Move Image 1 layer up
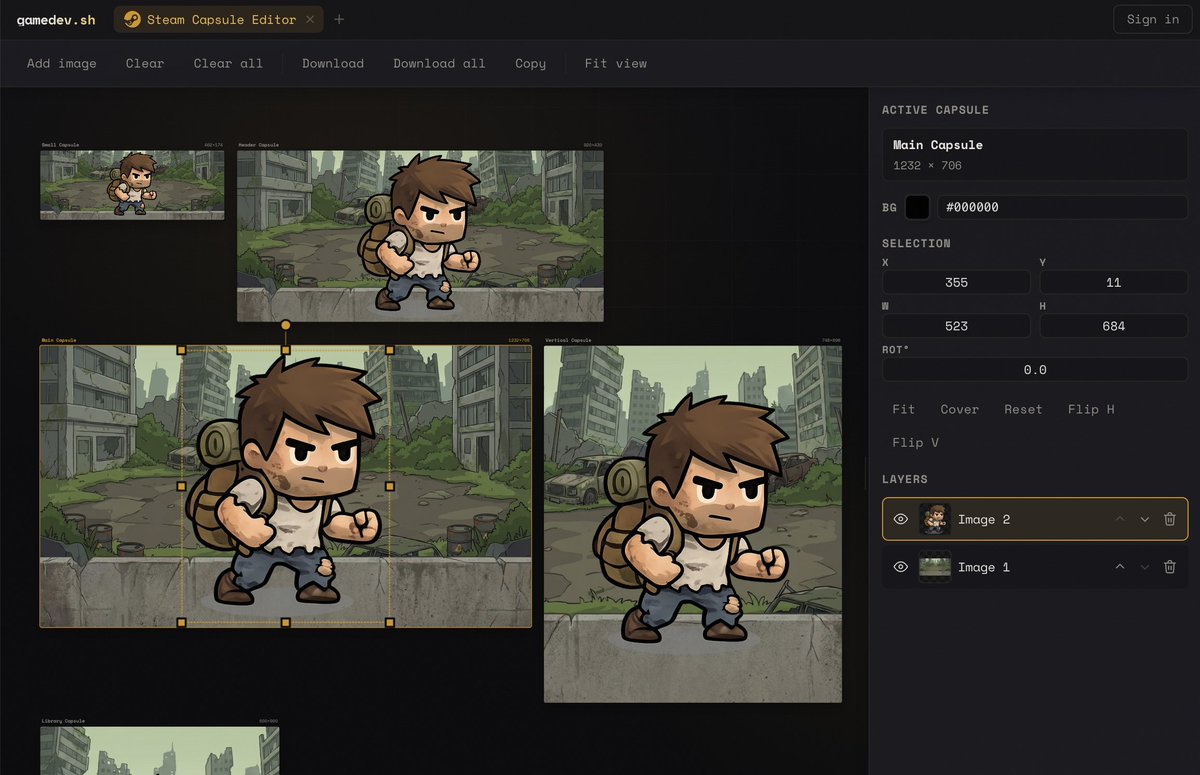This screenshot has height=775, width=1200. click(1120, 567)
